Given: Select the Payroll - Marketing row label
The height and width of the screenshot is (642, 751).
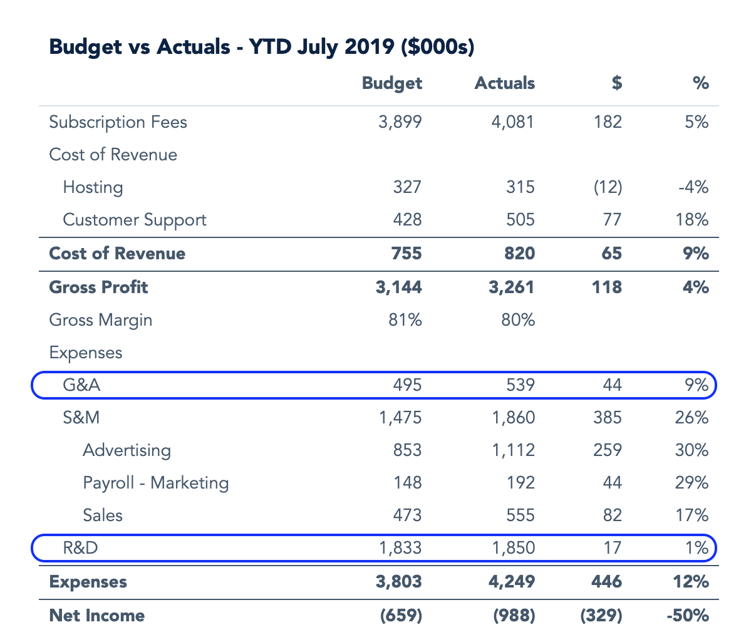Looking at the screenshot, I should tap(156, 483).
